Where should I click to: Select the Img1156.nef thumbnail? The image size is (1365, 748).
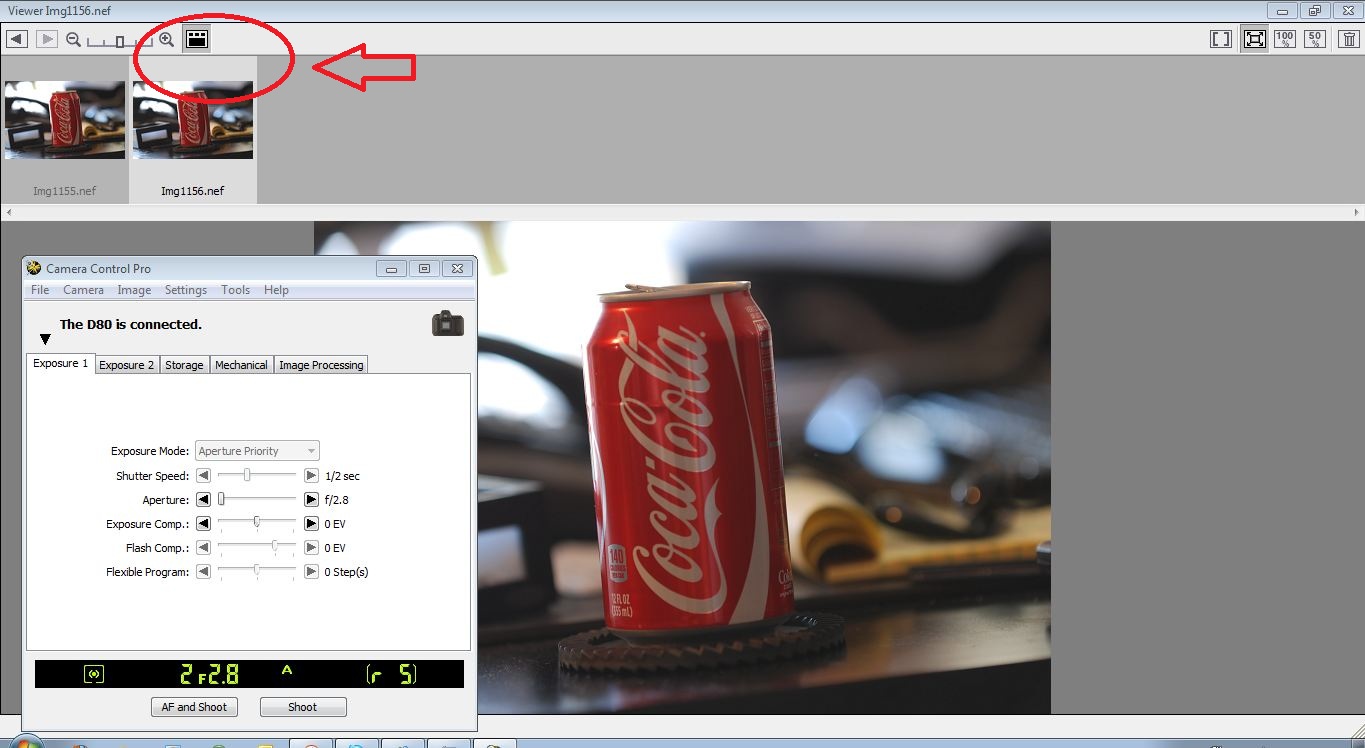pos(193,120)
